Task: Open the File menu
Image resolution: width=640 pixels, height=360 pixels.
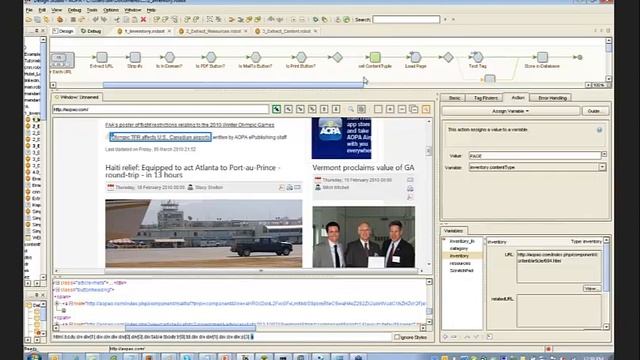Action: pyautogui.click(x=29, y=10)
